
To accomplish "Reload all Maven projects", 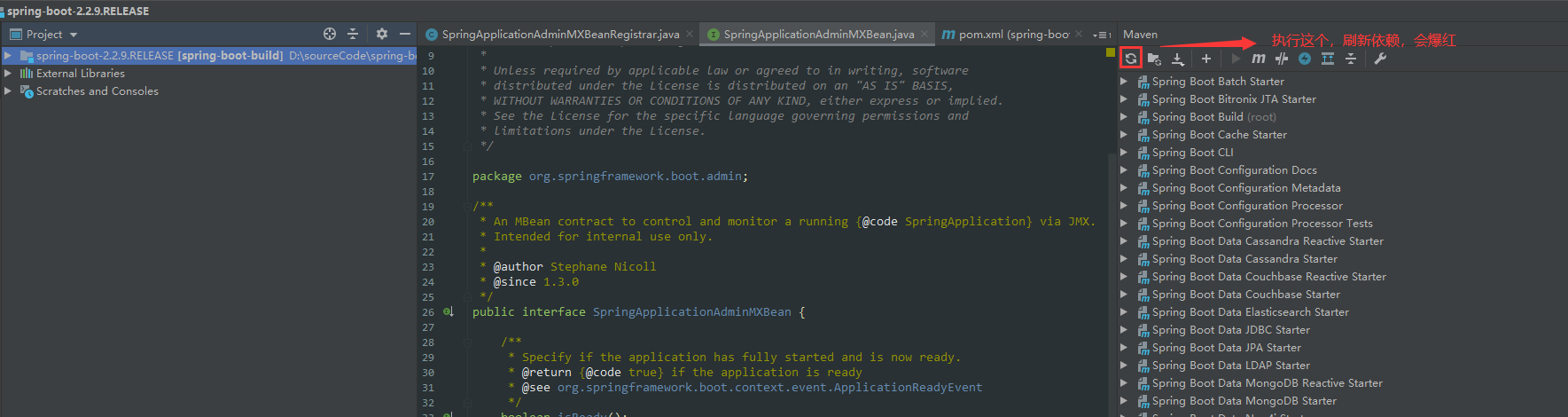I will pos(1130,59).
